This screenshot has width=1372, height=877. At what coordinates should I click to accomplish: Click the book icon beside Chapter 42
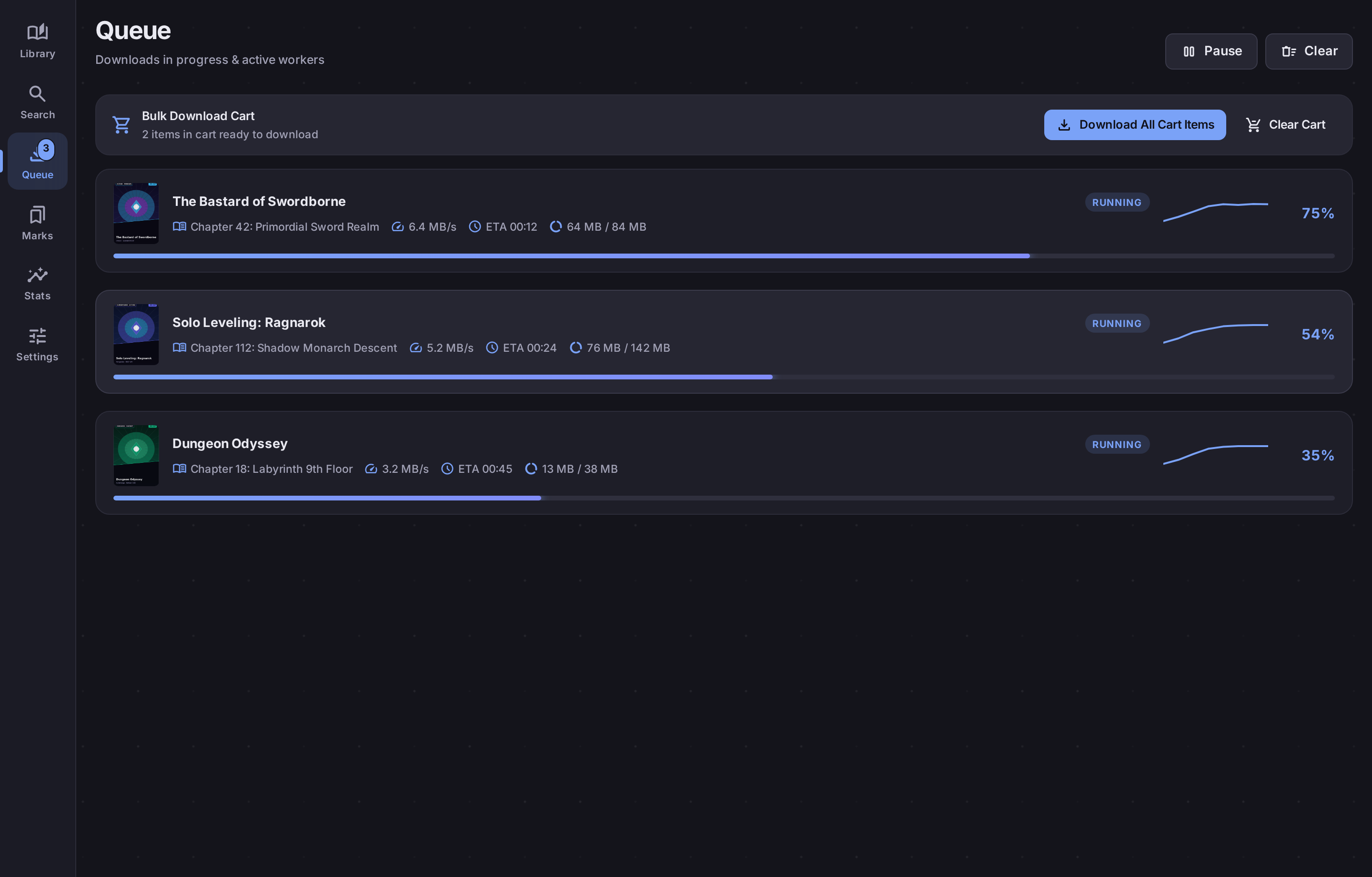pyautogui.click(x=180, y=227)
